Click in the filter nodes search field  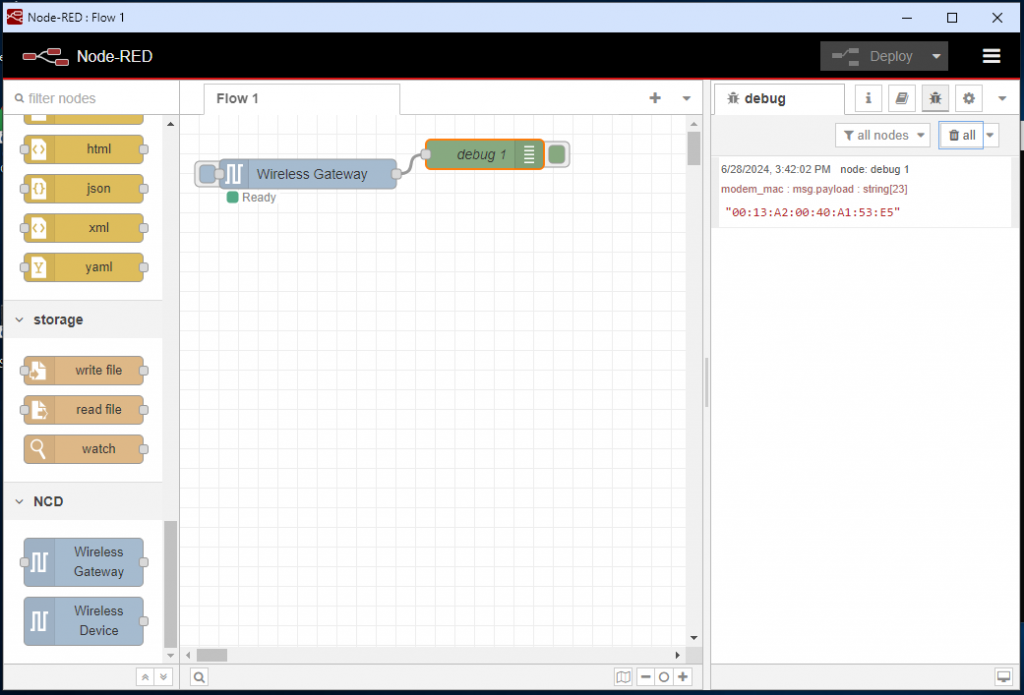point(91,98)
